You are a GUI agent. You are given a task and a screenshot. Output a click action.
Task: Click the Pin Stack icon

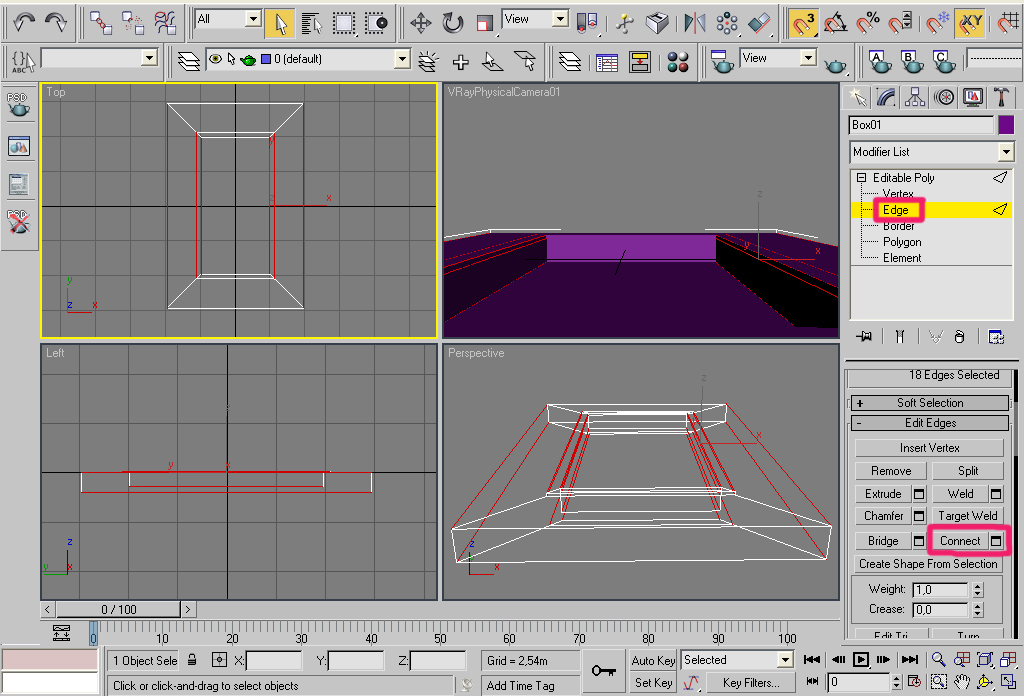[864, 336]
